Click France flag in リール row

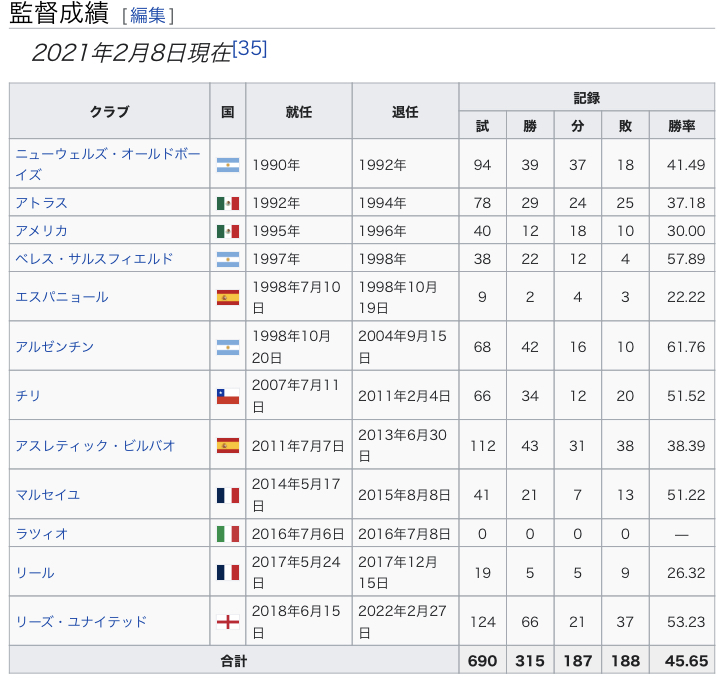(228, 572)
